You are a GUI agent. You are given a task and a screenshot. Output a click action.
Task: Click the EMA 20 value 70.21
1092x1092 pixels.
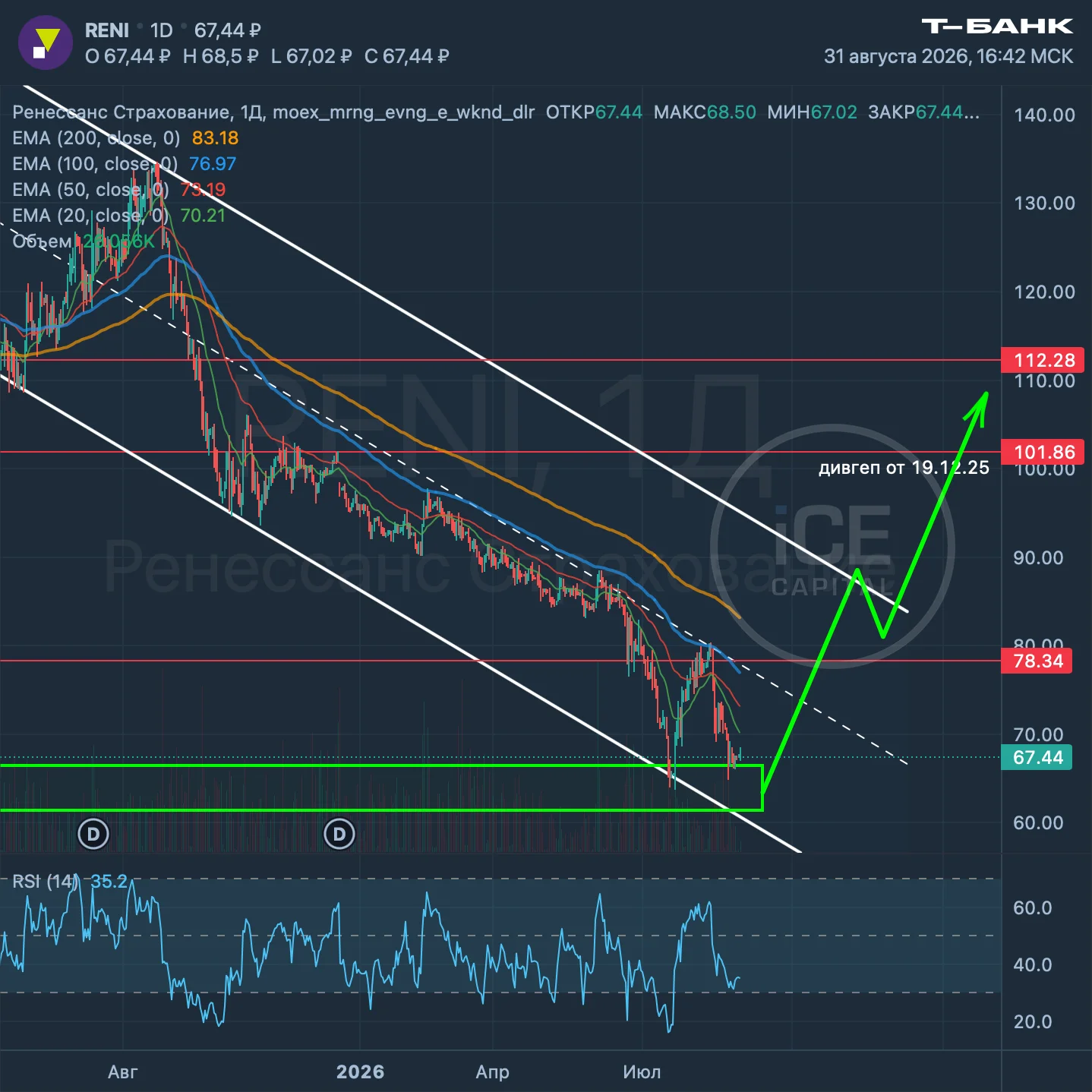pos(203,216)
